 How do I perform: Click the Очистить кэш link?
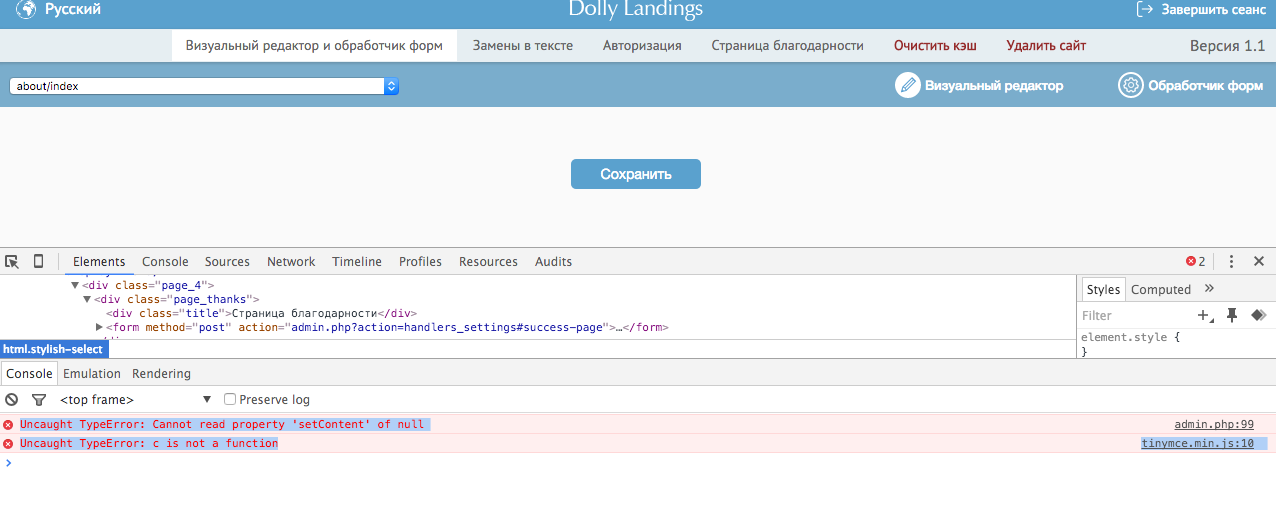pyautogui.click(x=935, y=46)
